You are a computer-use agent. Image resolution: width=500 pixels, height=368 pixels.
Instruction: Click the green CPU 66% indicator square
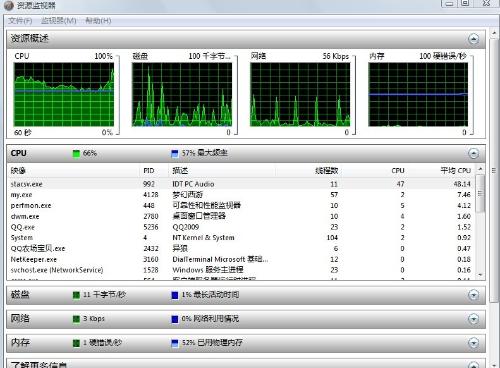click(x=76, y=154)
